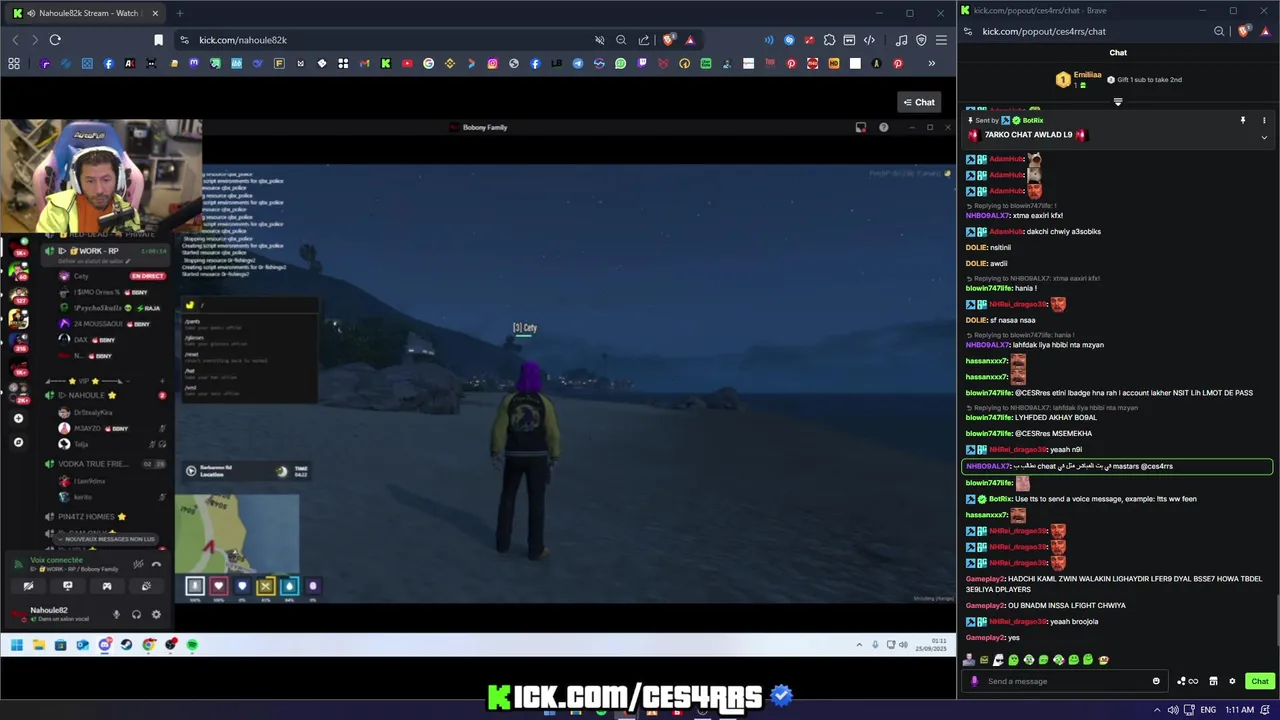1280x720 pixels.
Task: Go back with the browser back arrow
Action: click(x=15, y=40)
